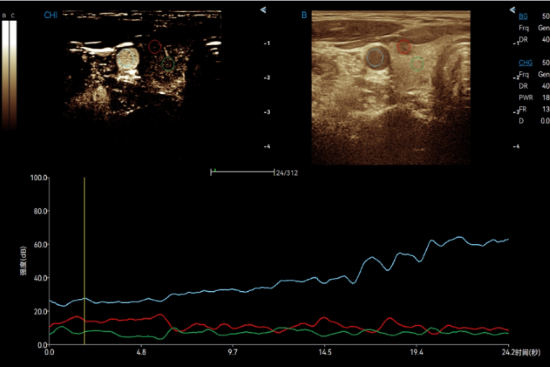Select the CHI image label
550x367 pixels.
pos(51,15)
